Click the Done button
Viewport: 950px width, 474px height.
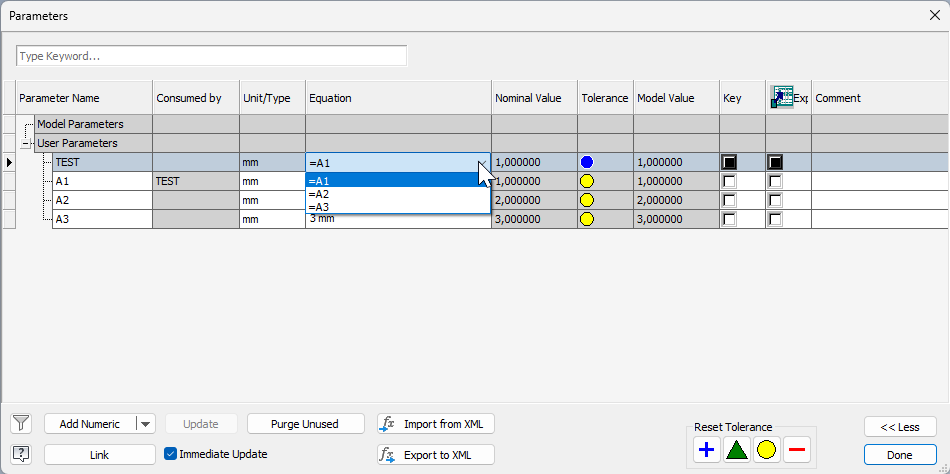900,455
